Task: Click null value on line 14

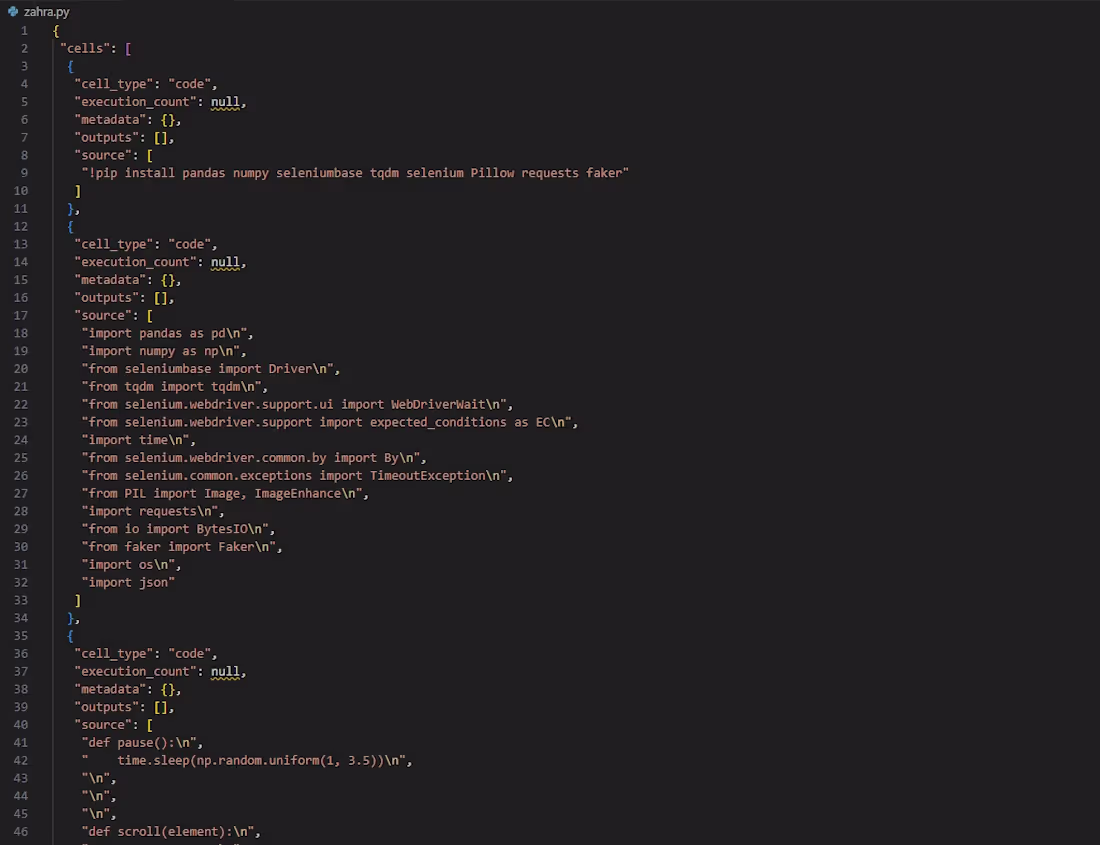Action: 225,262
